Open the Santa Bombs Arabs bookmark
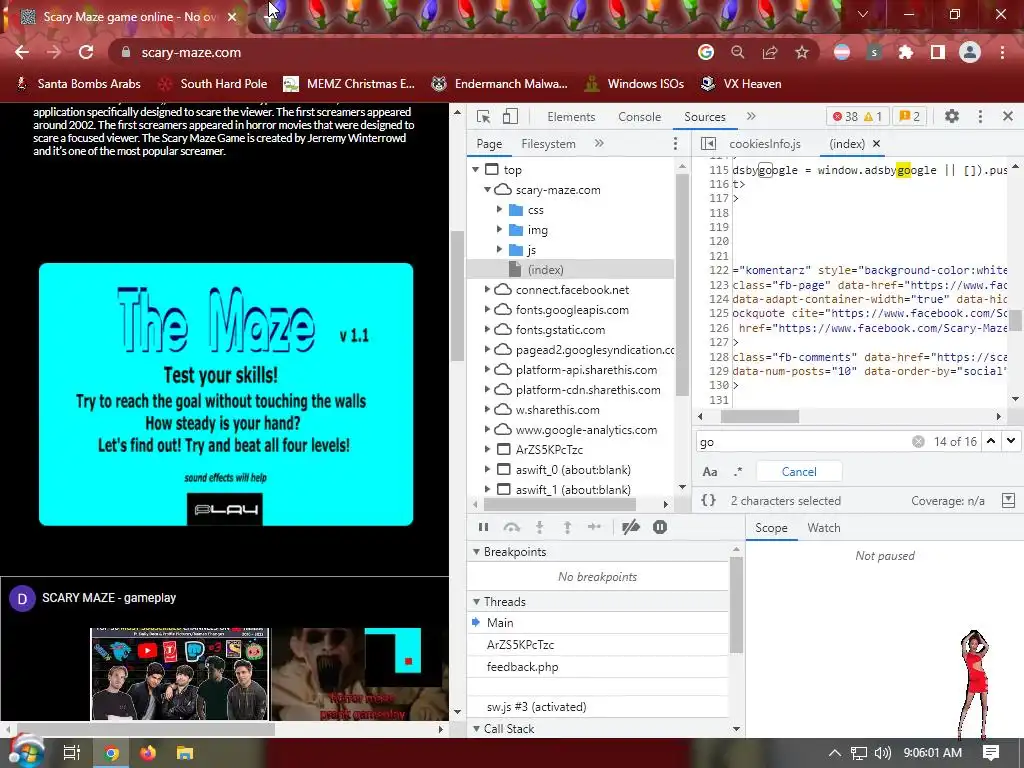This screenshot has height=768, width=1024. [78, 84]
